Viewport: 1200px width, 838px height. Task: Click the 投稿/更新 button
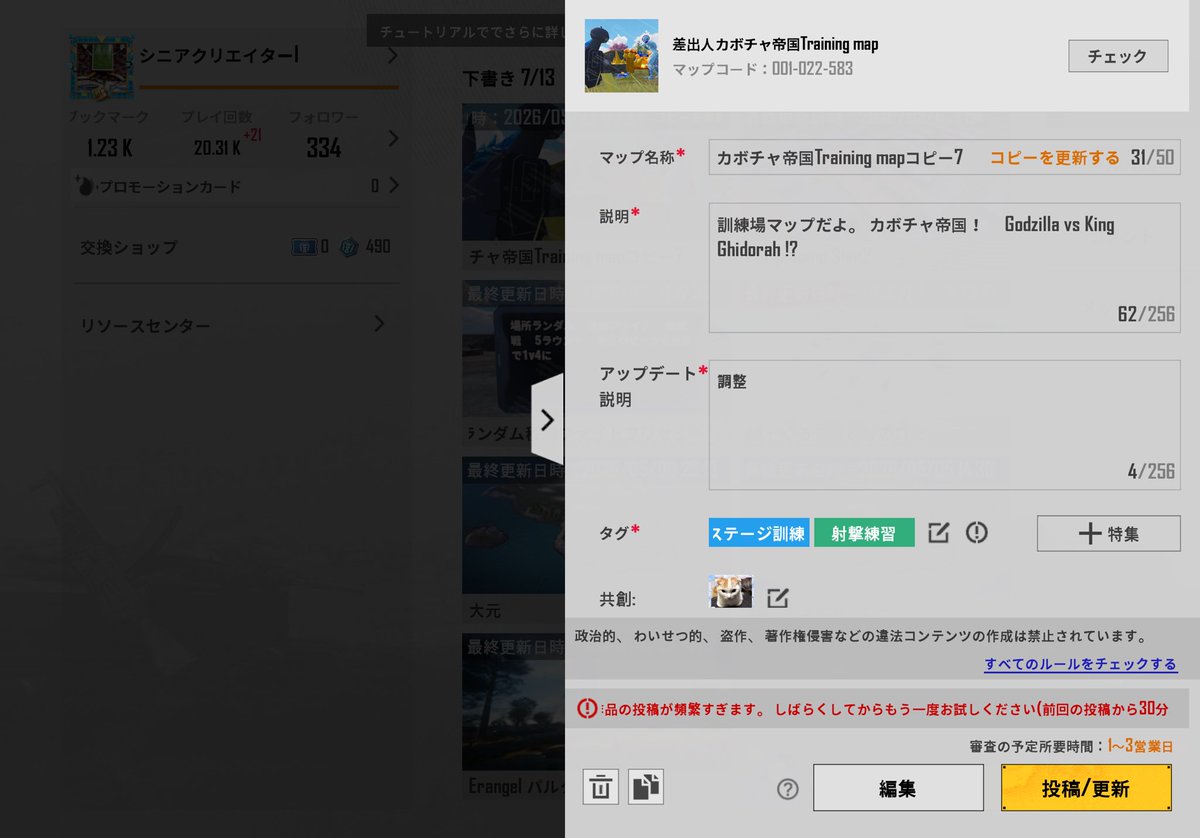1086,788
